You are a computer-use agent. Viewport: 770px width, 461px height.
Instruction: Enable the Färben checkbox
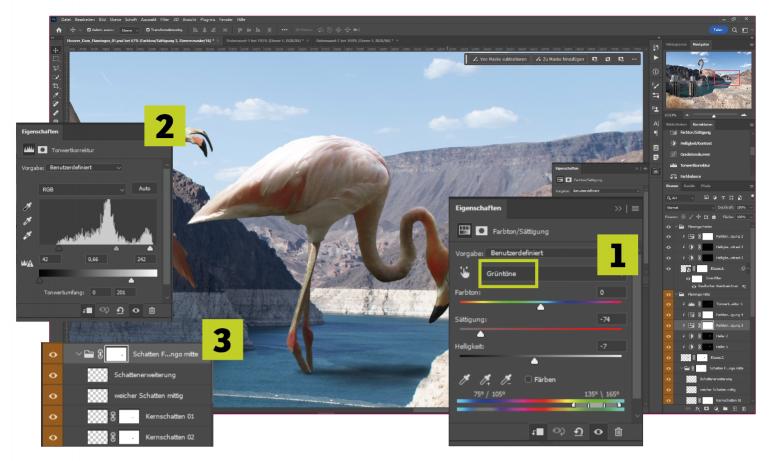pyautogui.click(x=528, y=379)
